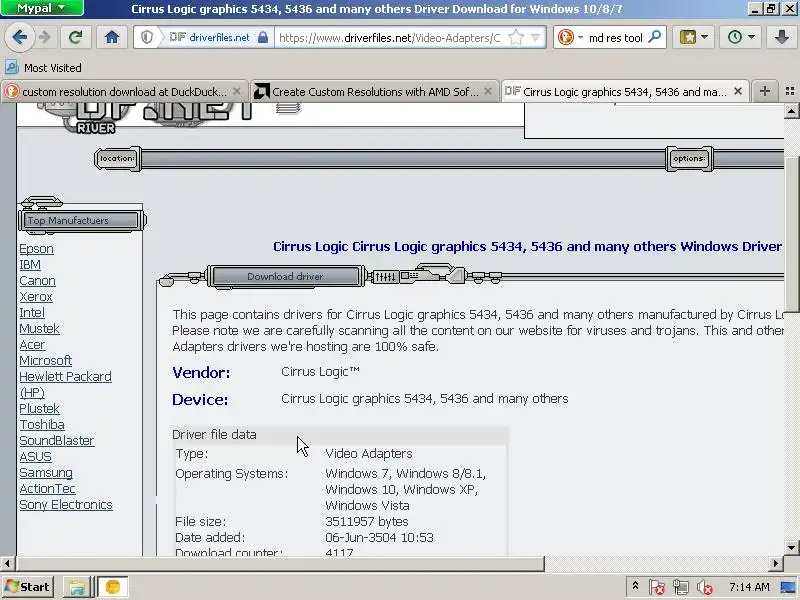The image size is (800, 600).
Task: Click the horizontal scrollbar left arrow
Action: [x=7, y=563]
